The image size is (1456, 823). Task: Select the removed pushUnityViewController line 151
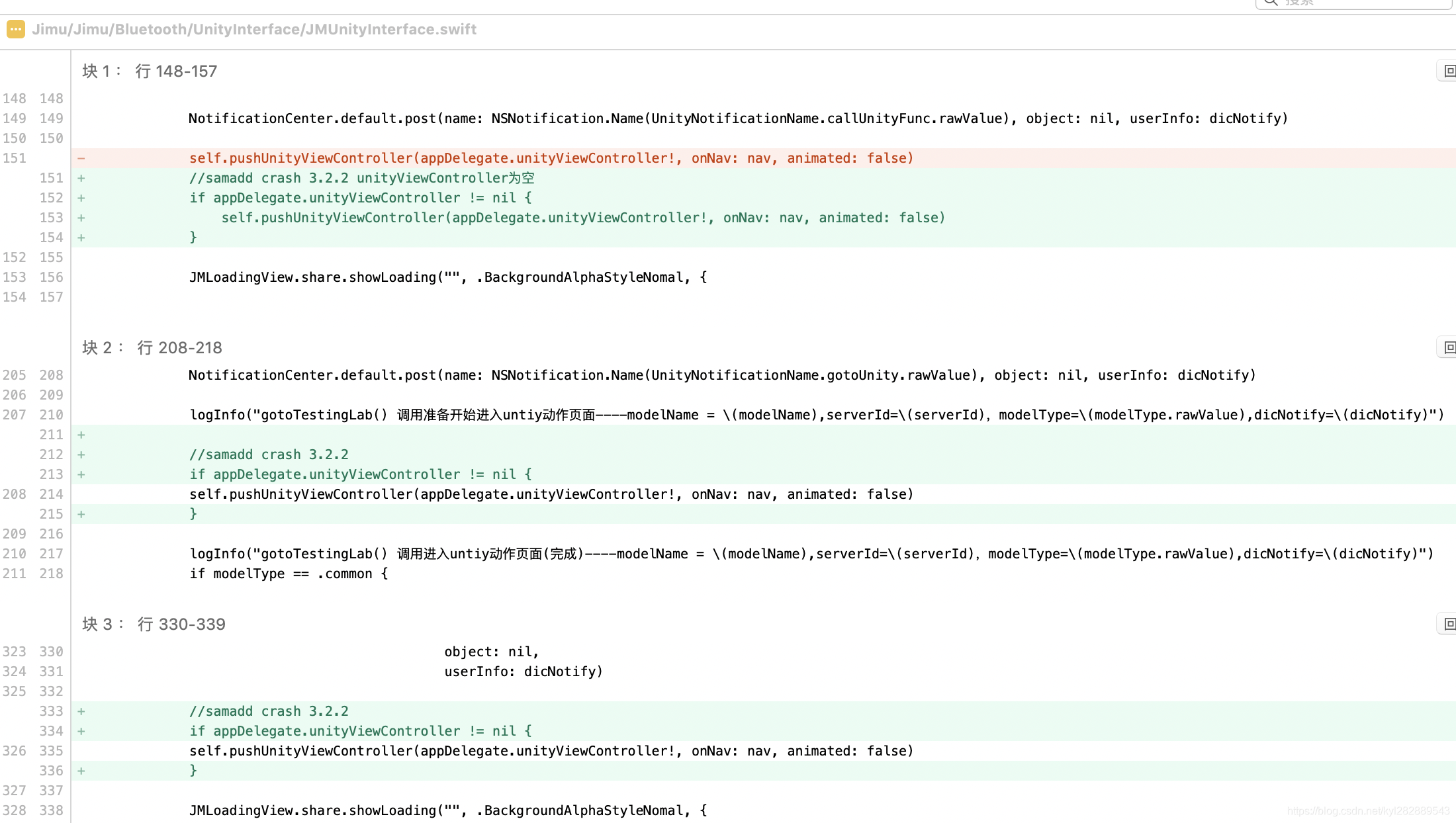click(551, 158)
